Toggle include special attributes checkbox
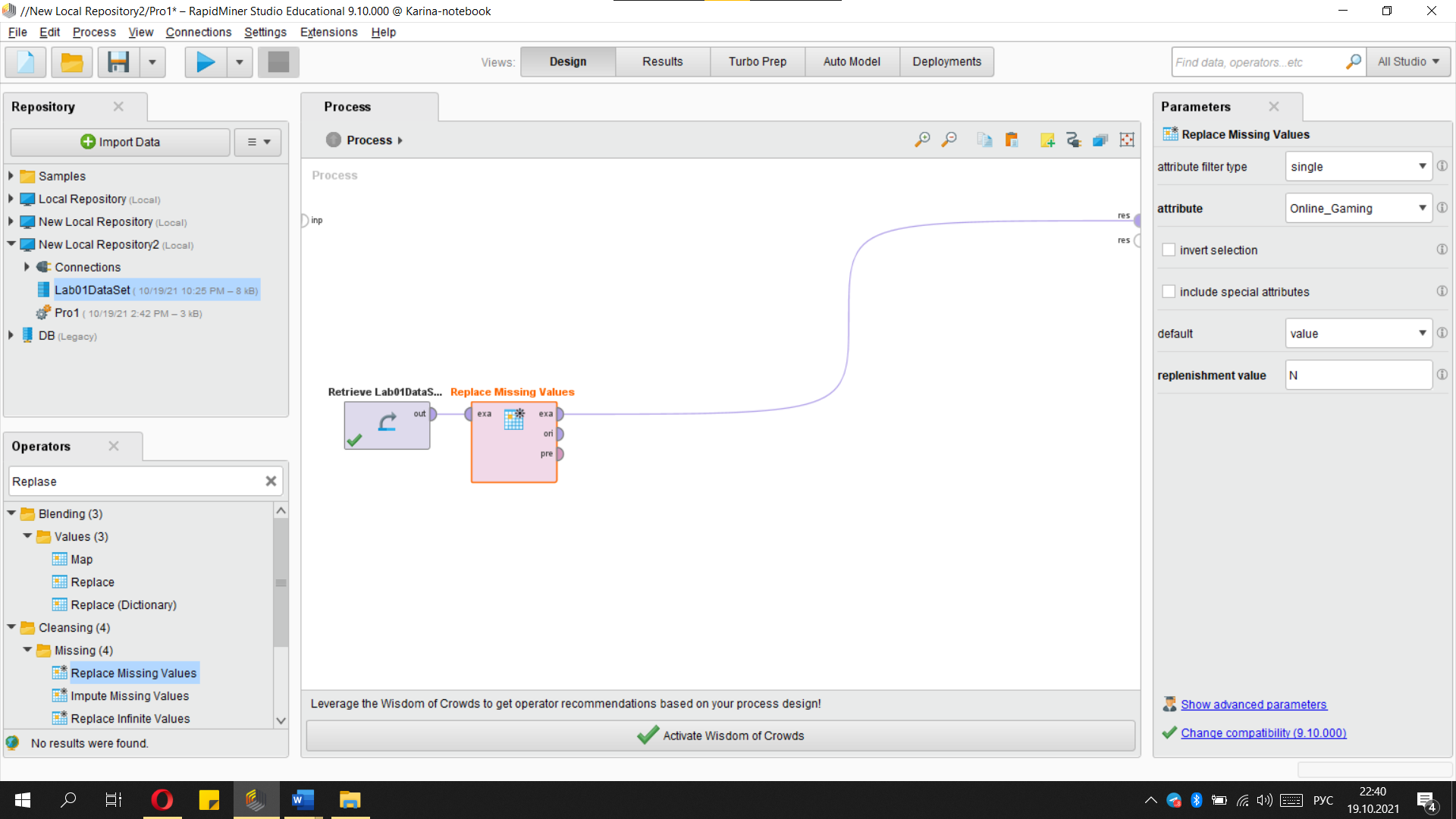1456x819 pixels. (x=1169, y=291)
